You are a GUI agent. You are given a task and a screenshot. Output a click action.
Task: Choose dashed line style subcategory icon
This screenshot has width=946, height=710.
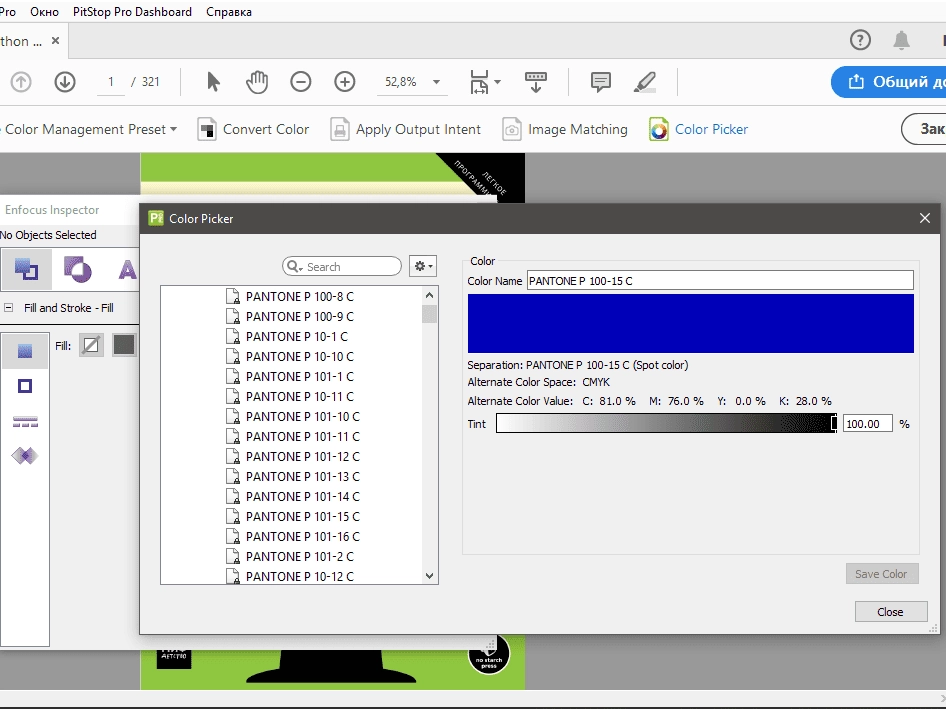[25, 421]
